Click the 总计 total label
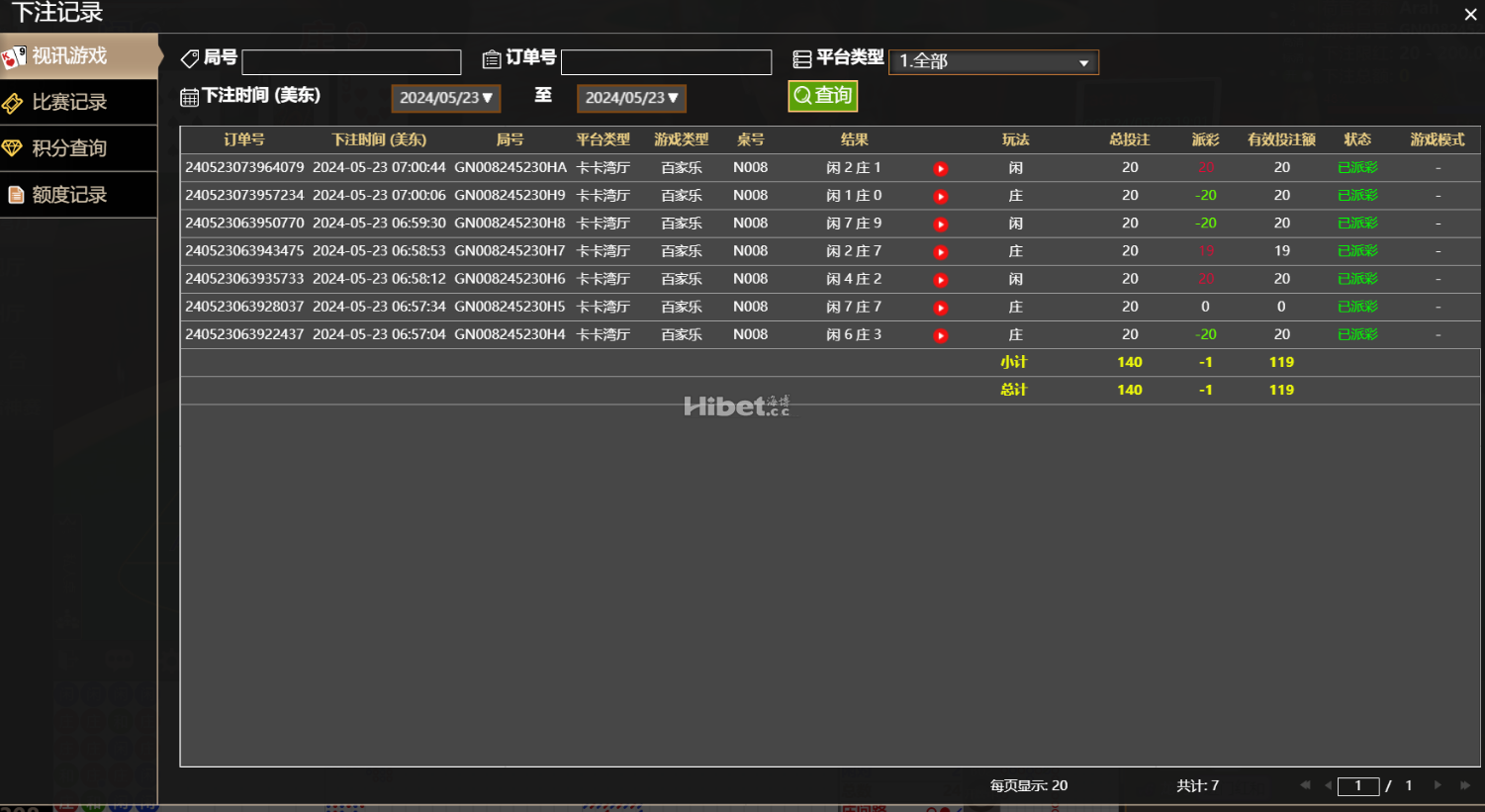The image size is (1485, 812). [x=1013, y=390]
